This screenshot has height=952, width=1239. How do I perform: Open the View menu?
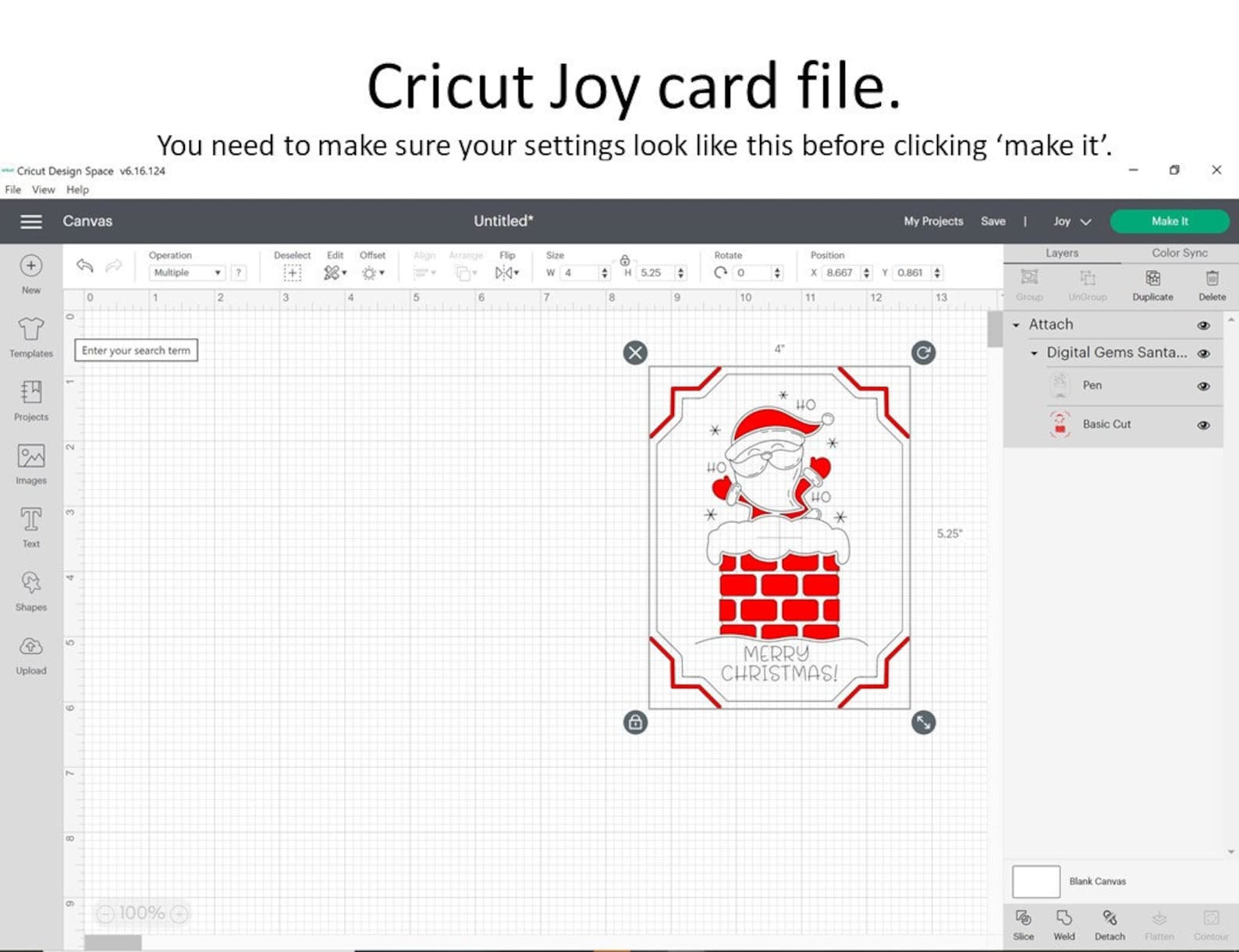(44, 190)
